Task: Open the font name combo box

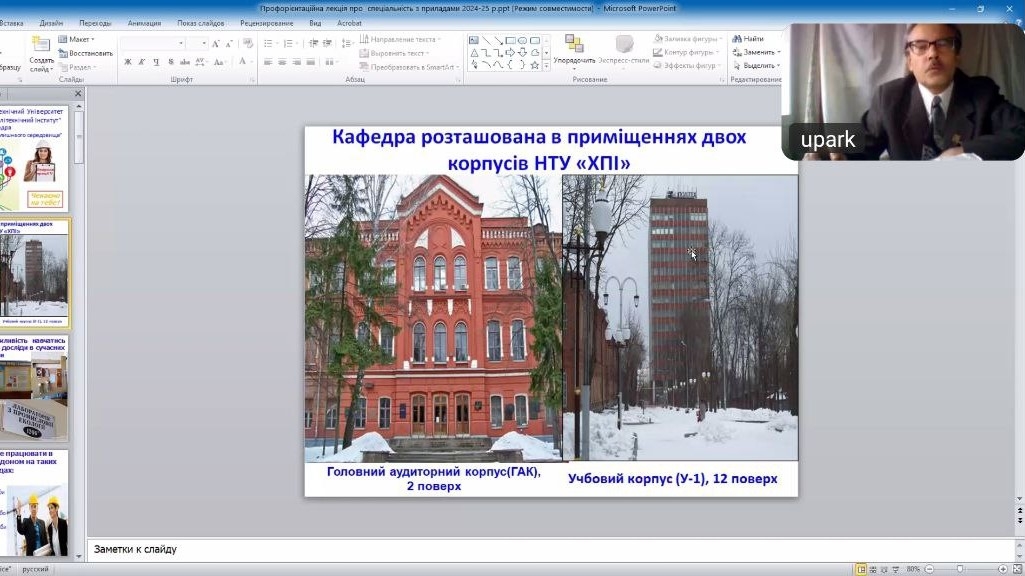Action: coord(152,43)
